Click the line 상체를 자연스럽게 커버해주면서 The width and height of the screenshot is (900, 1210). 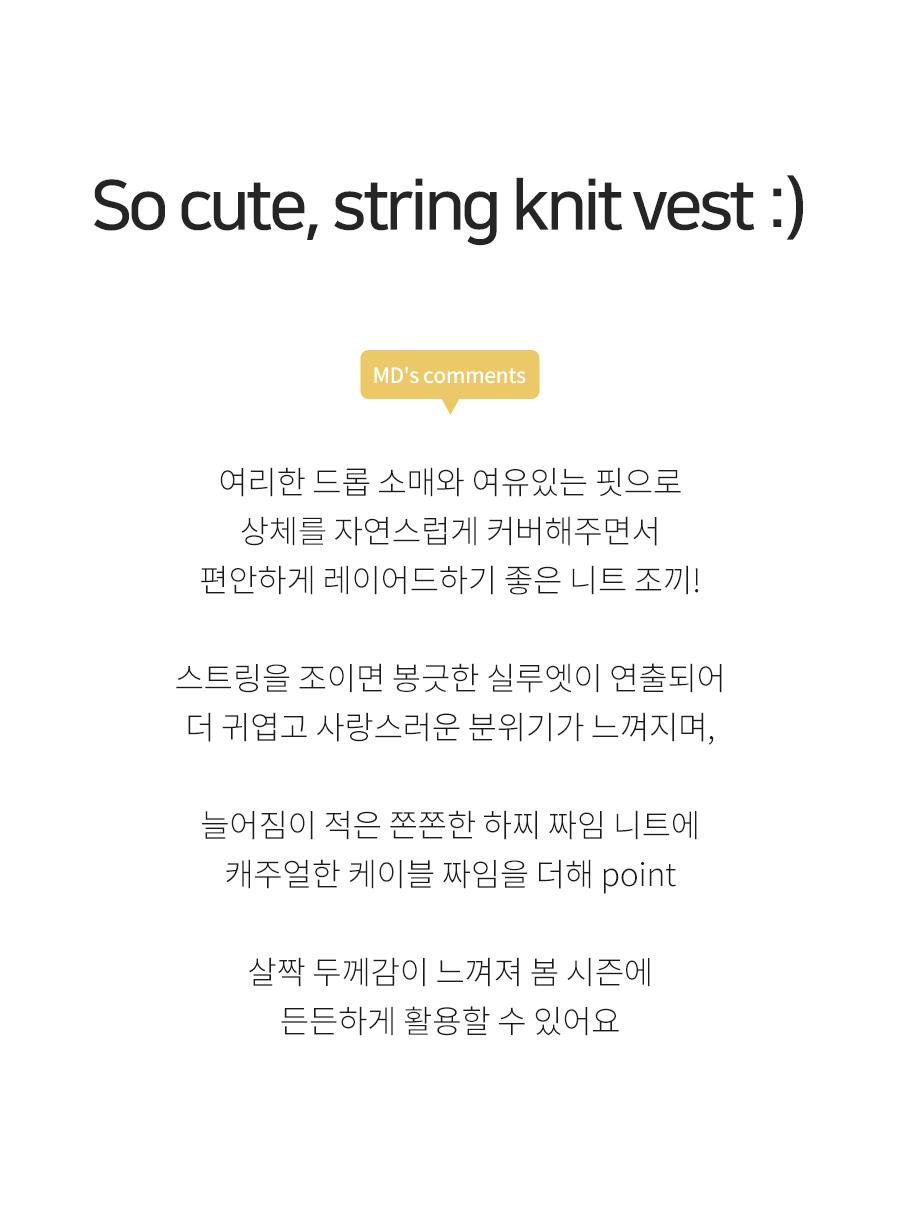[450, 530]
